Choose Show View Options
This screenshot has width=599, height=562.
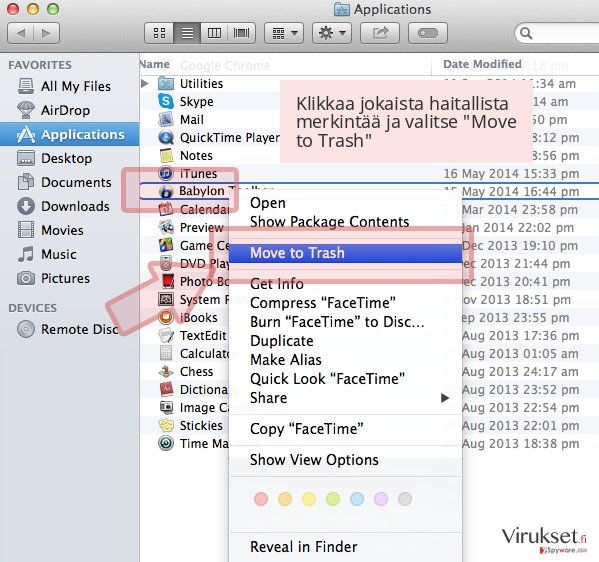coord(345,460)
